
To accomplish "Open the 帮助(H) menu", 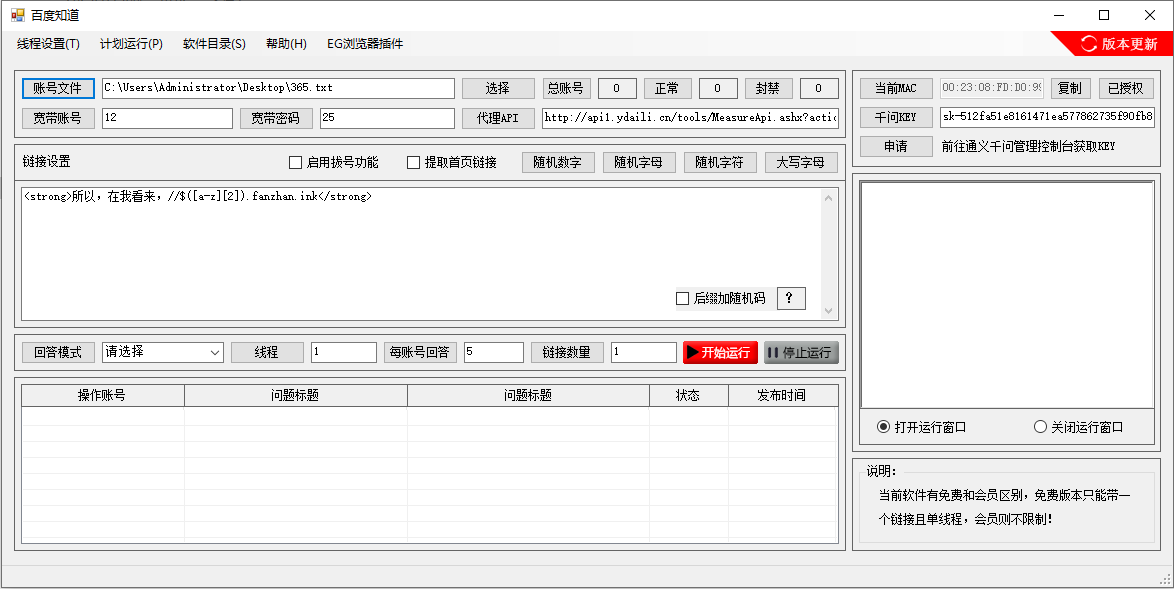I will [x=286, y=44].
